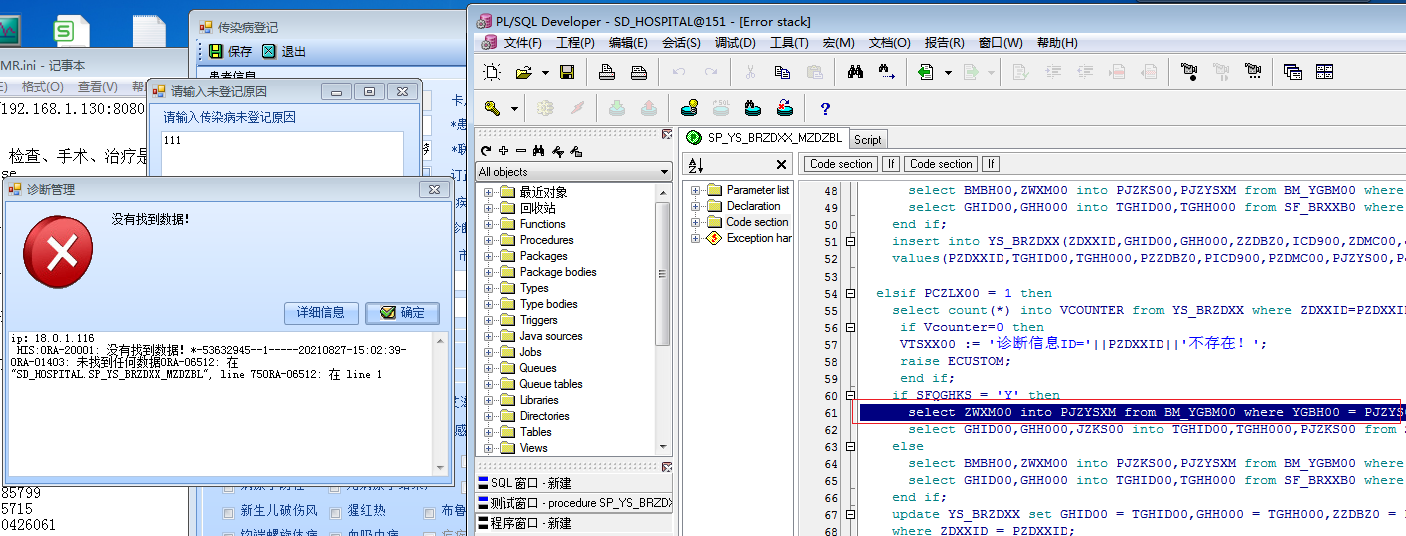Click the Save disk icon in PL/SQL toolbar
1406x536 pixels.
(567, 72)
